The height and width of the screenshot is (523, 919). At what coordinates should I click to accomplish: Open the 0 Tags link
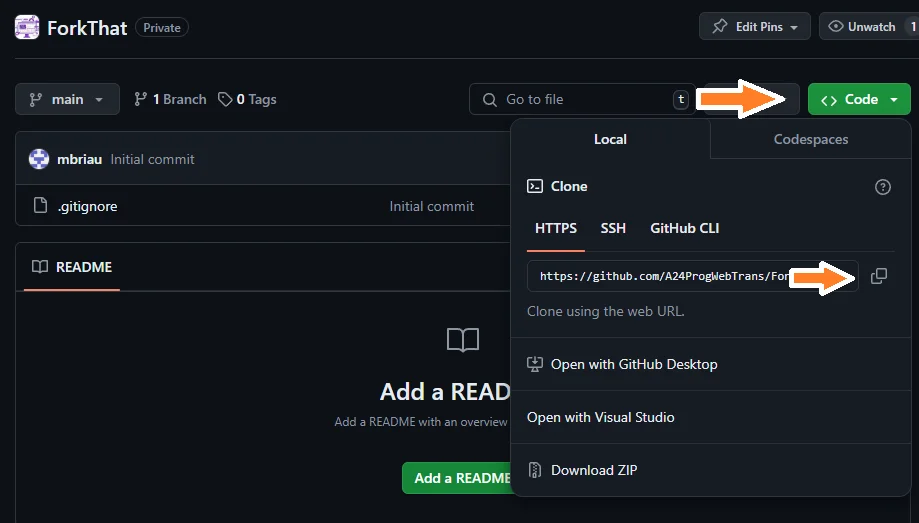[x=247, y=99]
